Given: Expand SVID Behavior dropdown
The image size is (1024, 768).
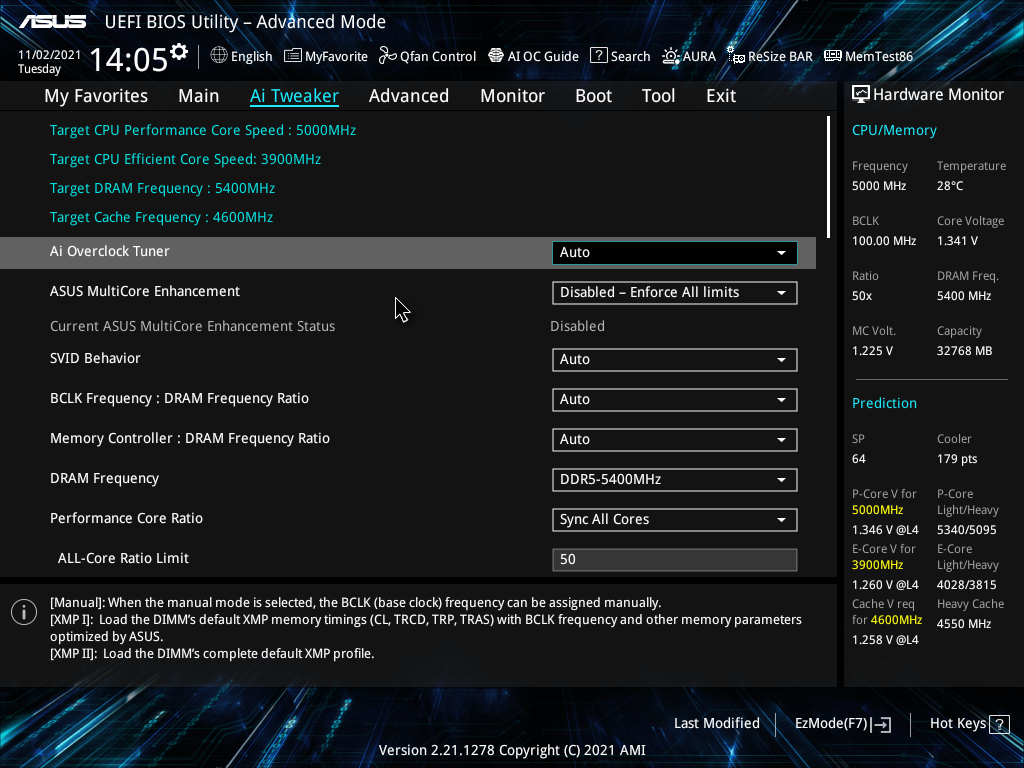Looking at the screenshot, I should (x=674, y=360).
